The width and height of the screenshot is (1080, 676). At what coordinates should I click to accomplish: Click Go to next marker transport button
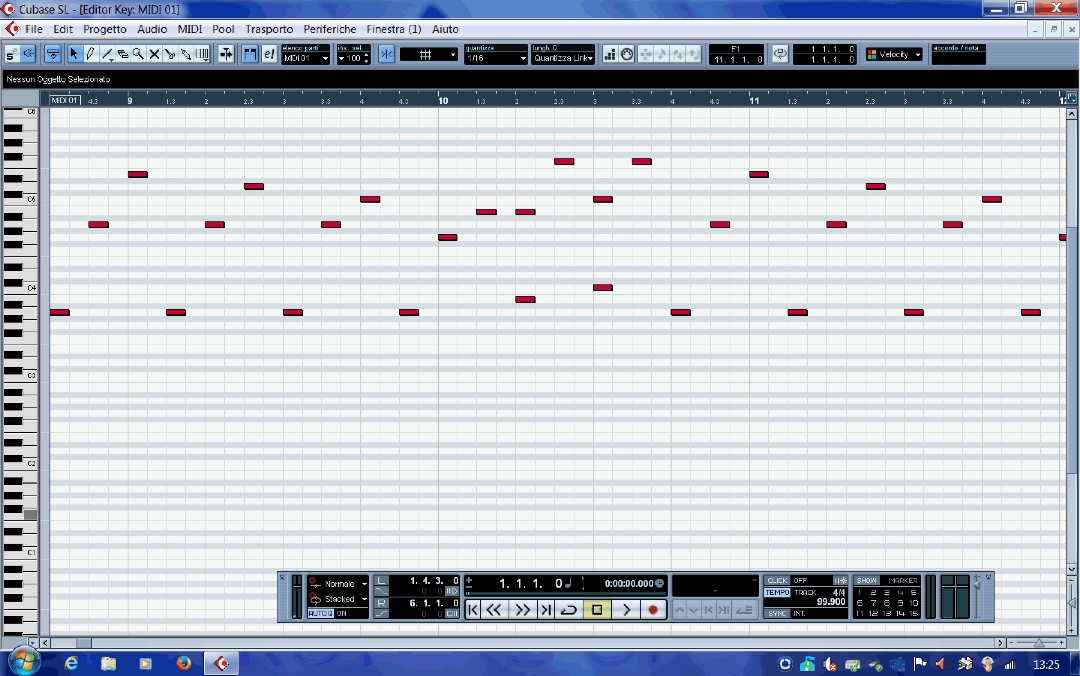545,610
